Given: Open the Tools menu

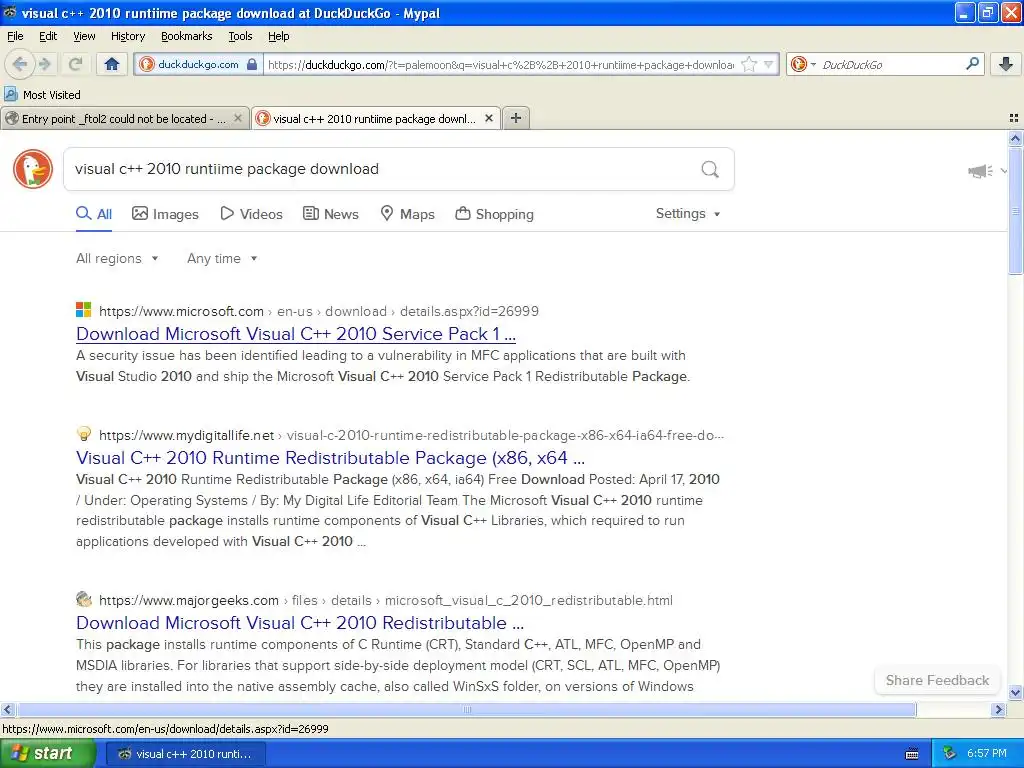Looking at the screenshot, I should [x=240, y=36].
